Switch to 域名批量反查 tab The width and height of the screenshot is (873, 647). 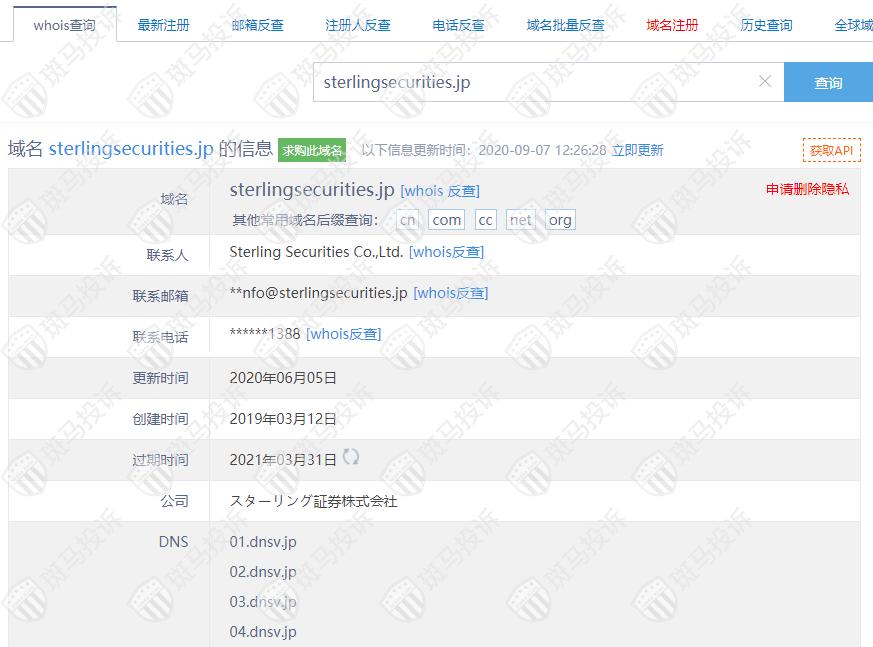coord(565,25)
